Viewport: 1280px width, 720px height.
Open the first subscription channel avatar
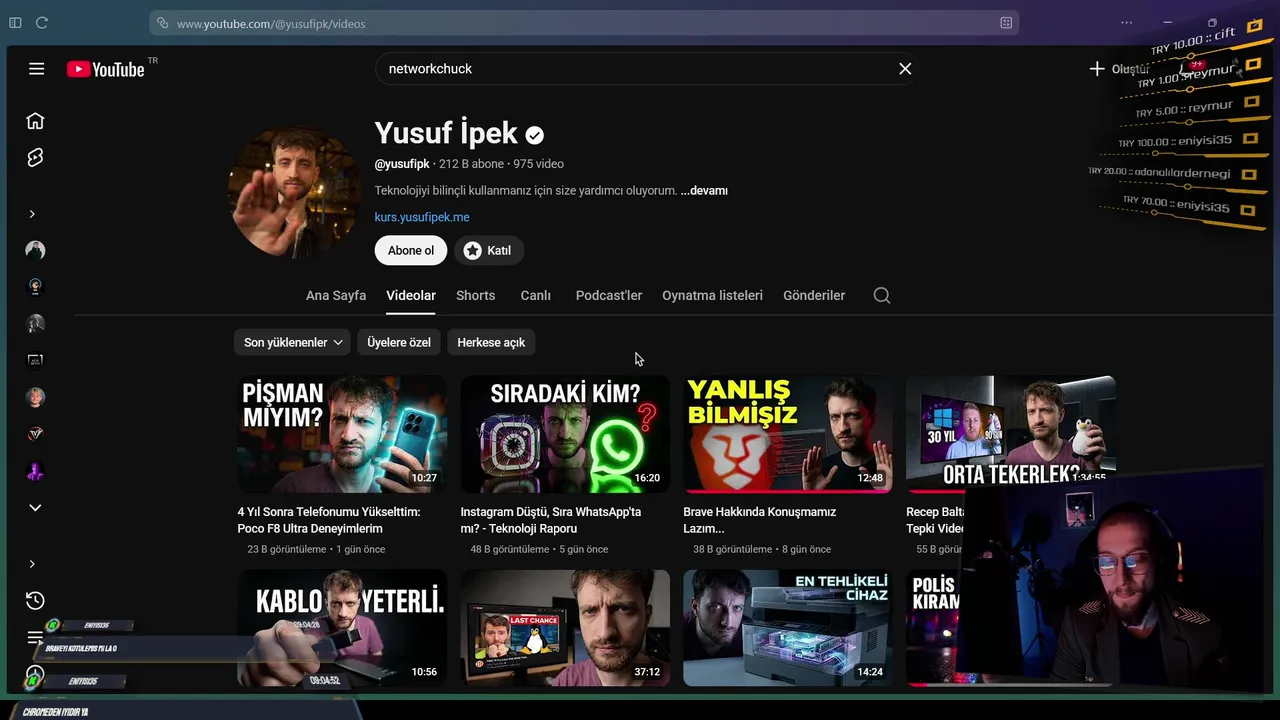[x=35, y=250]
